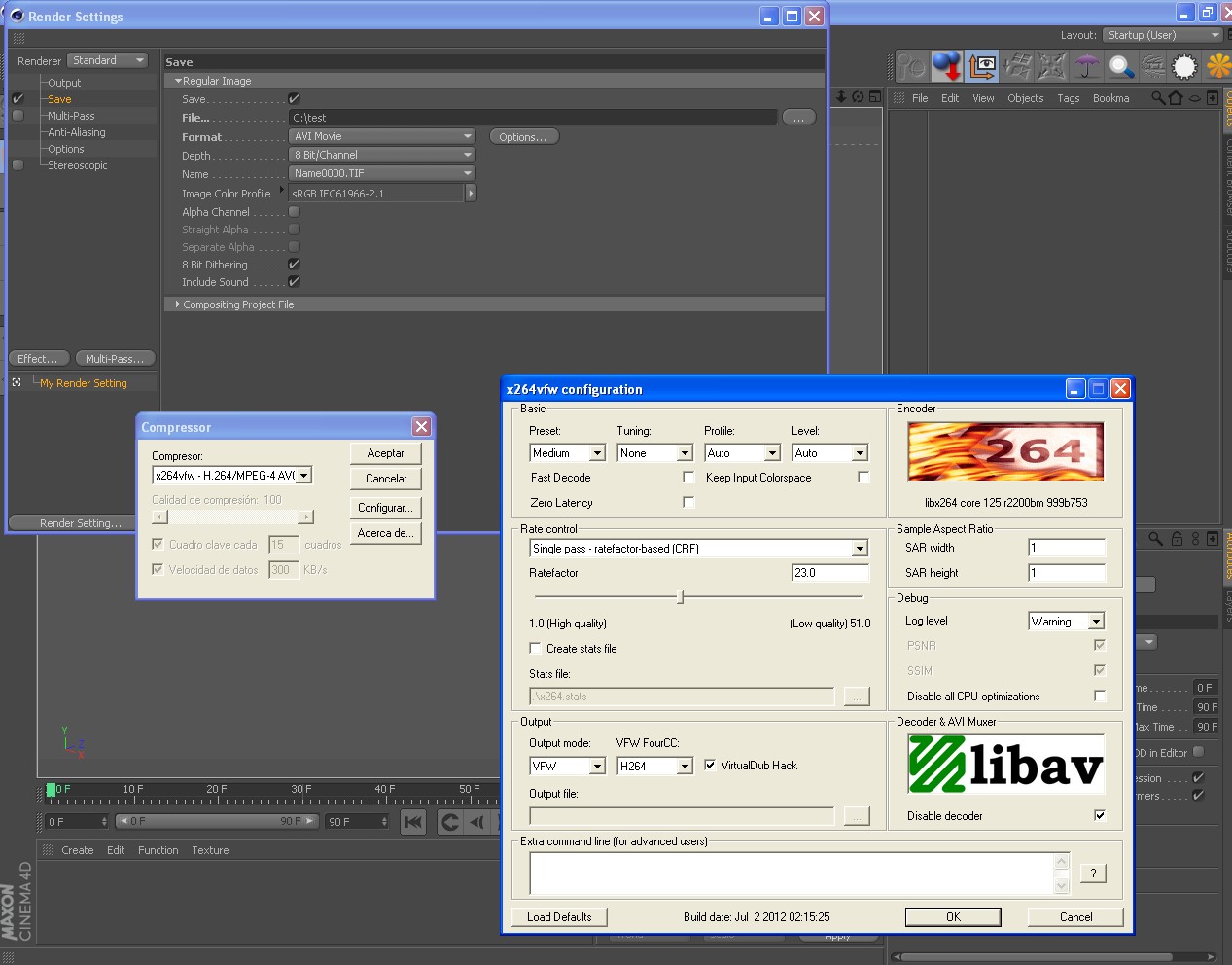The image size is (1232, 965).
Task: Click the white gear toolbar icon
Action: pos(1184,66)
